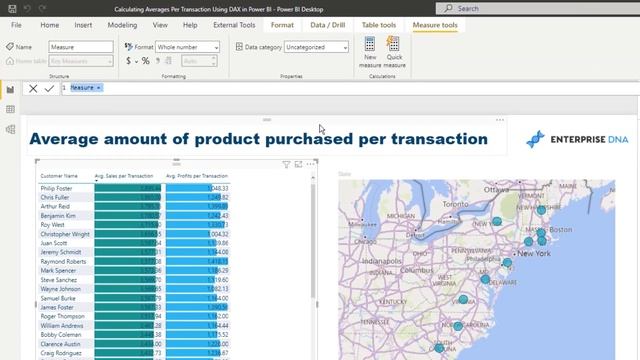640x360 pixels.
Task: Click the table visual filter icon
Action: (x=286, y=164)
